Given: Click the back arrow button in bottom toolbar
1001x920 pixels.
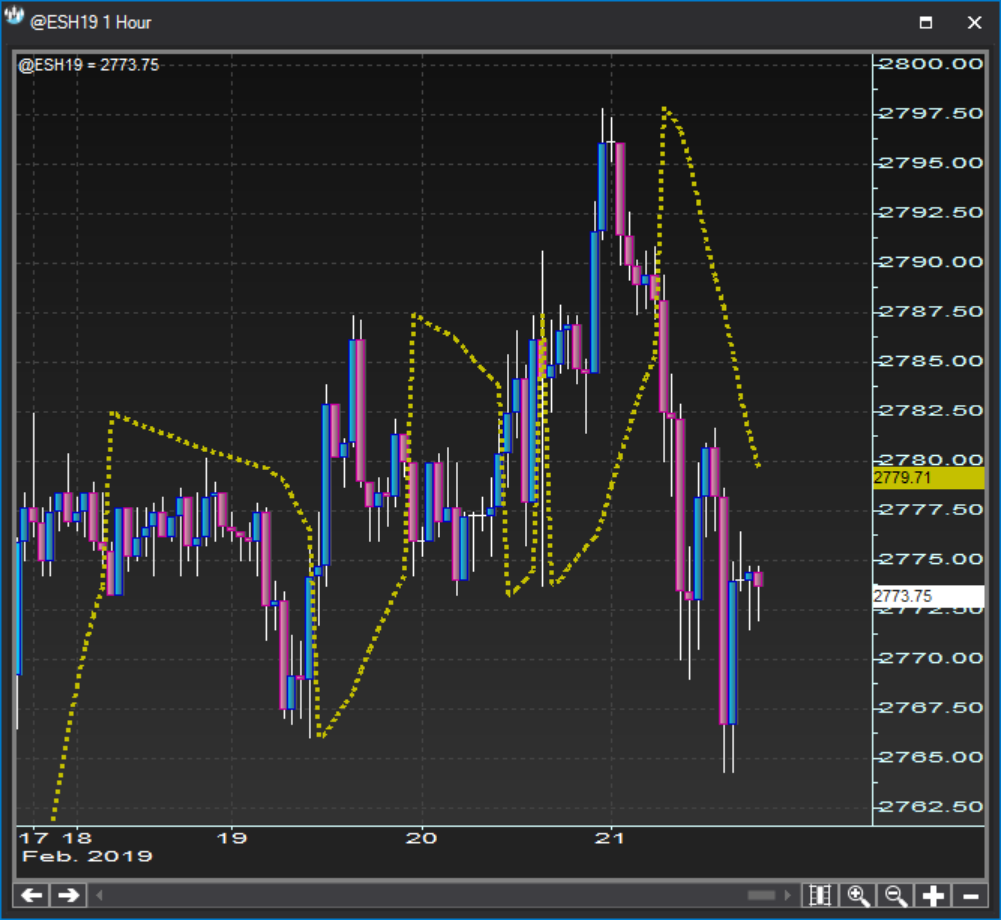Looking at the screenshot, I should pyautogui.click(x=31, y=895).
